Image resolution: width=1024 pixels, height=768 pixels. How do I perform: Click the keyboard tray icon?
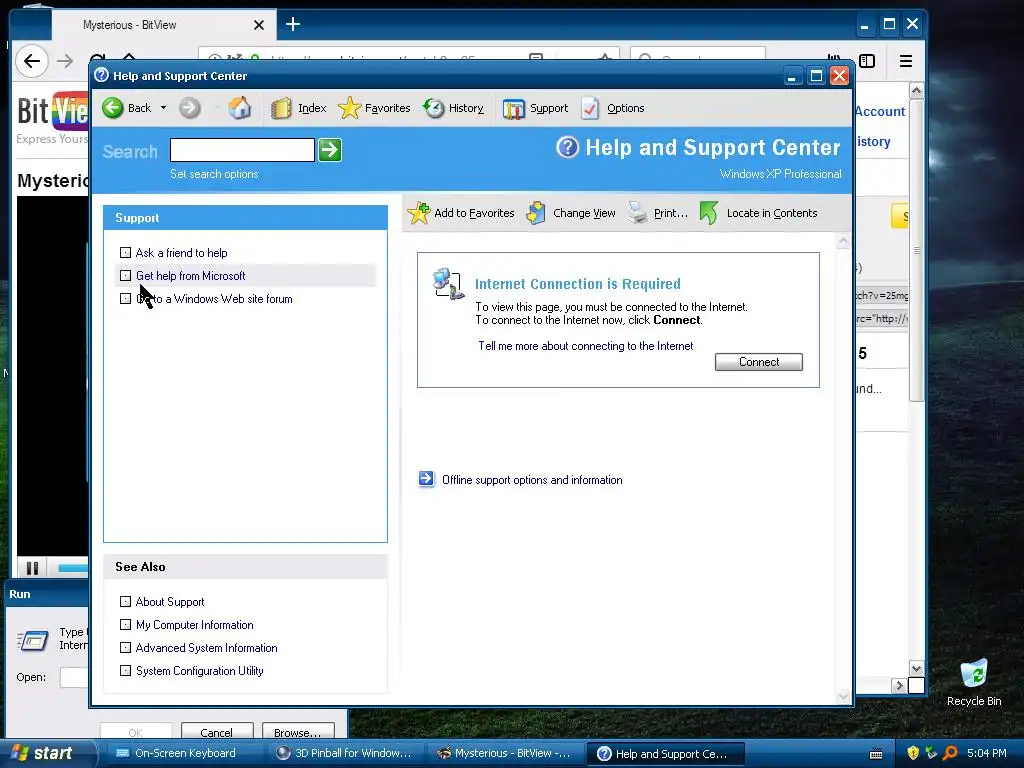(876, 754)
